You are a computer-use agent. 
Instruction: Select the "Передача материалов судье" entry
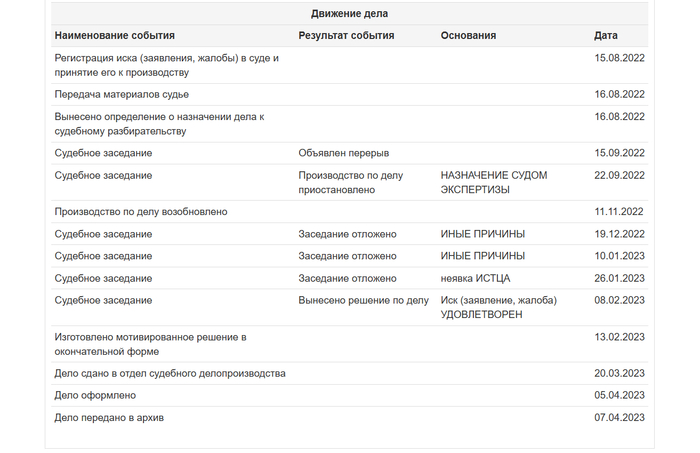tap(121, 94)
